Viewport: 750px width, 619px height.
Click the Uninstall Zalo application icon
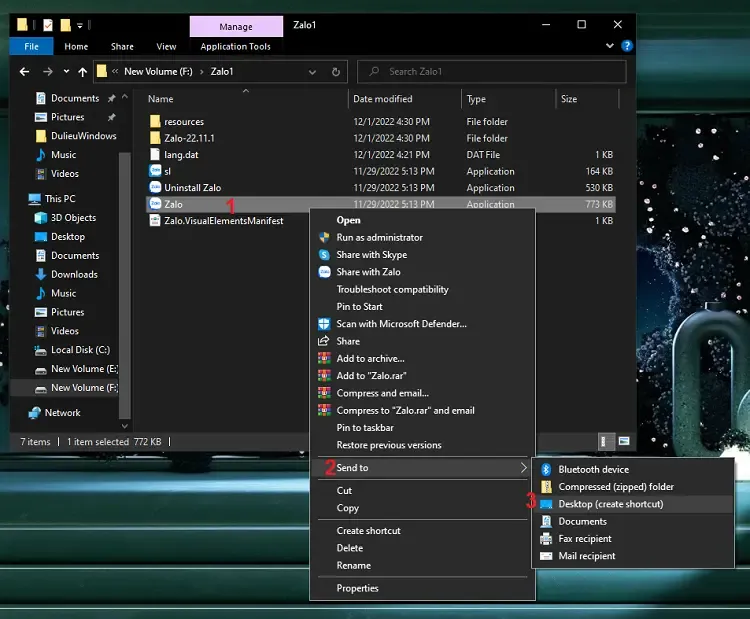[x=155, y=188]
